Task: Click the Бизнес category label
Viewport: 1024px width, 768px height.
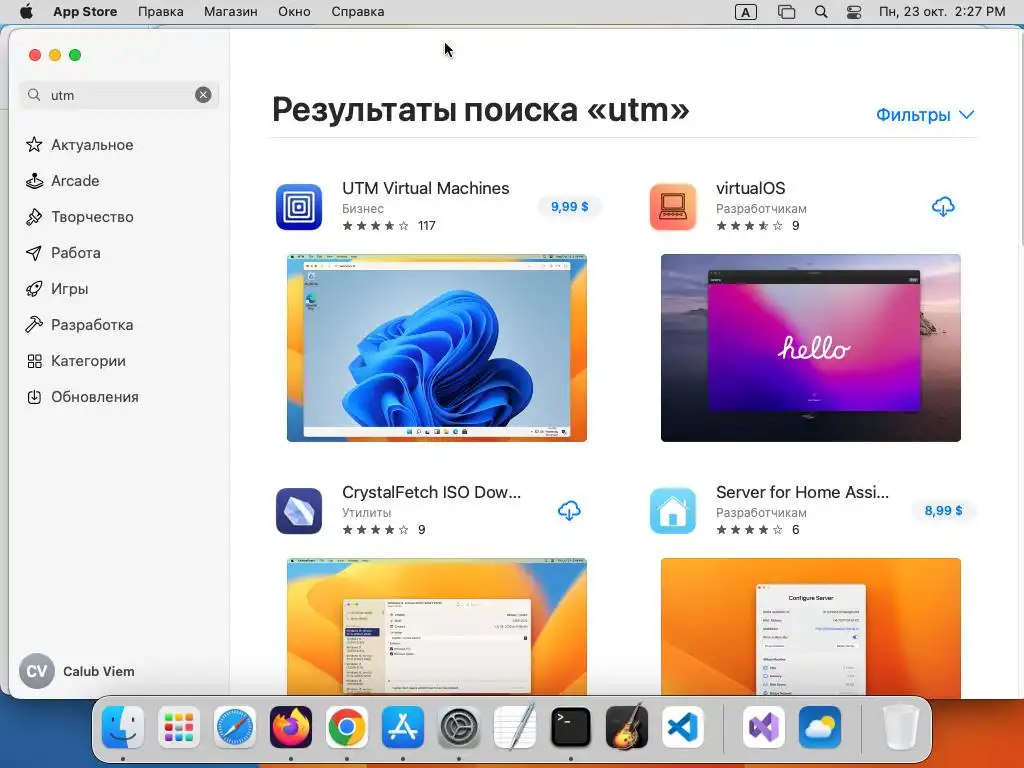Action: [x=362, y=208]
